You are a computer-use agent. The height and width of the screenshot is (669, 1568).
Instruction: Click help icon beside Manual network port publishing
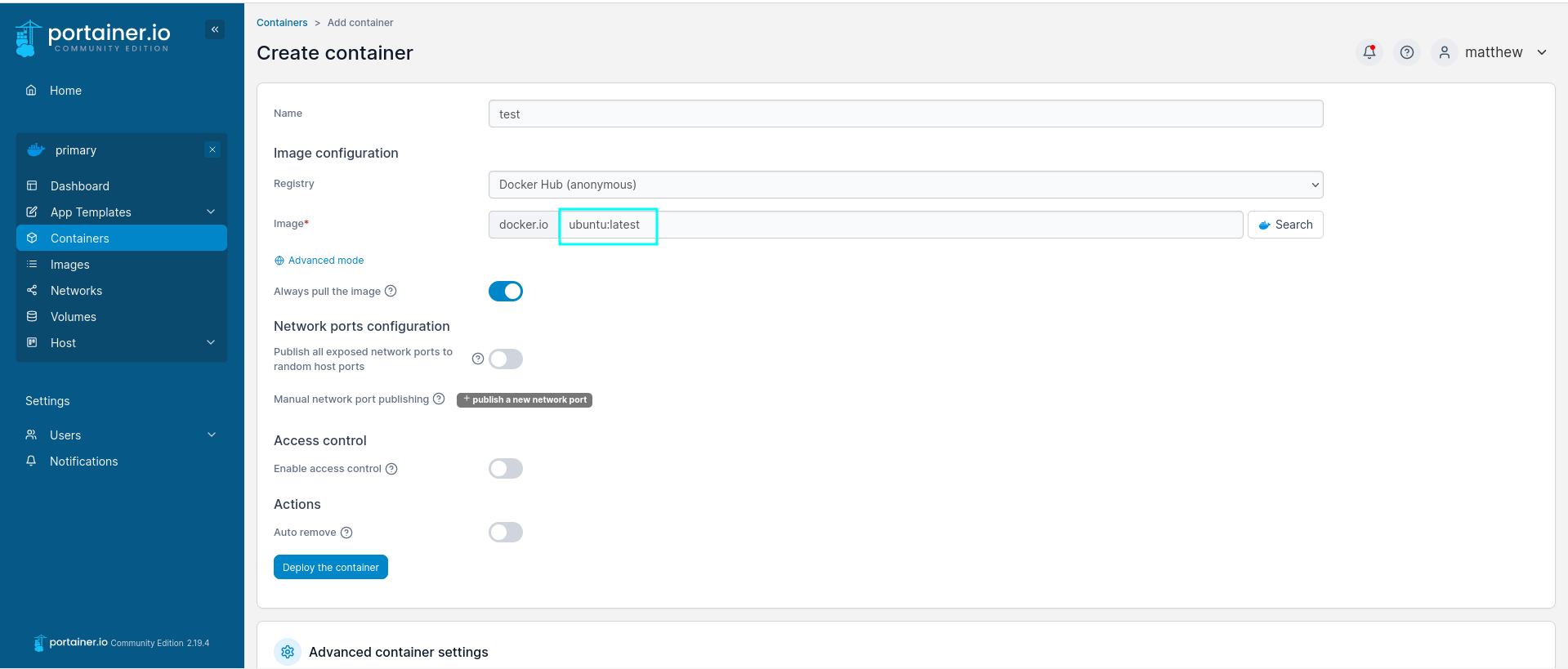point(439,399)
